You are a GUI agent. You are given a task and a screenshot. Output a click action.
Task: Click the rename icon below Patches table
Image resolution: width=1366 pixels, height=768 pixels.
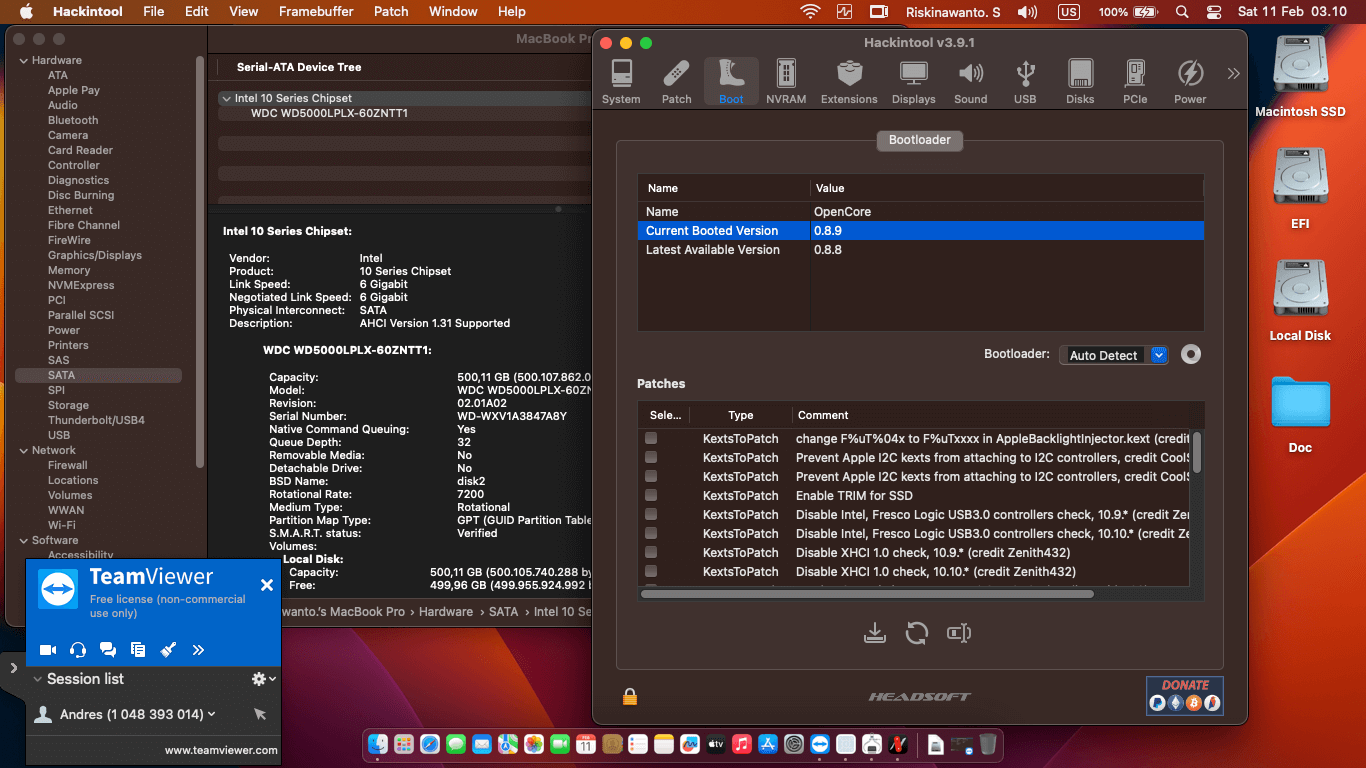pos(959,633)
